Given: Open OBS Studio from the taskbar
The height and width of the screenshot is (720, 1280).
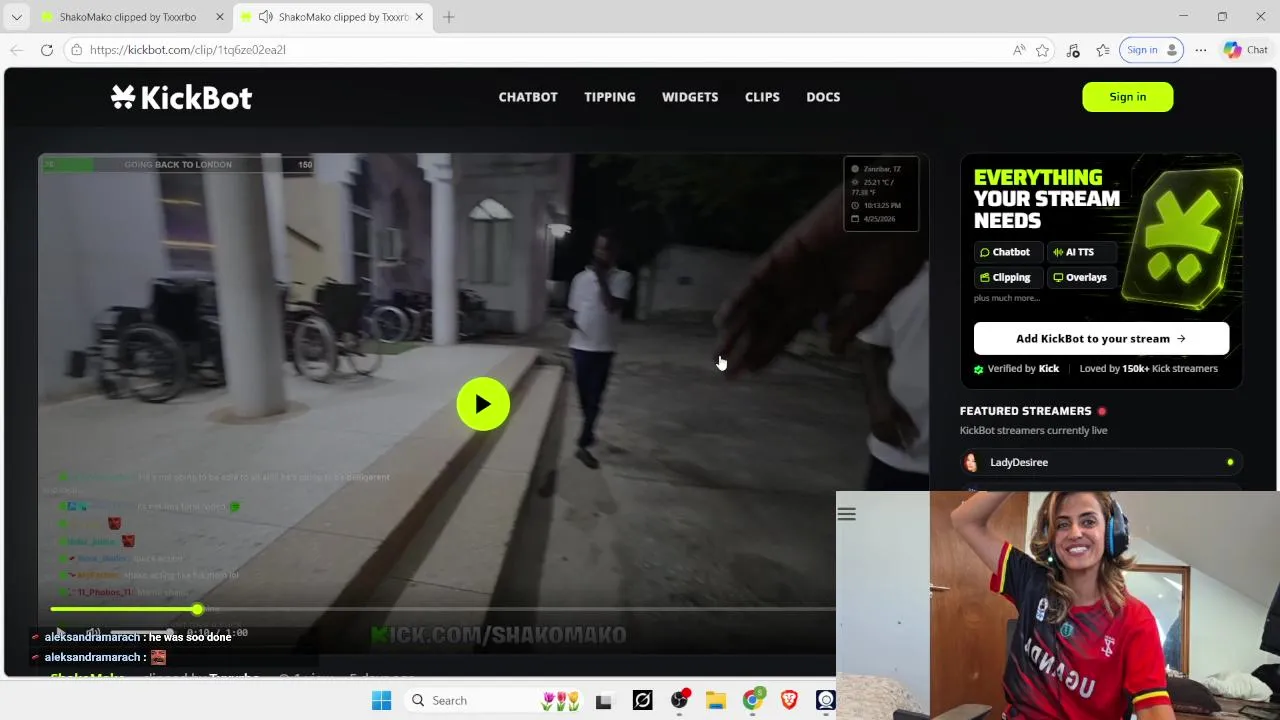Looking at the screenshot, I should point(680,701).
